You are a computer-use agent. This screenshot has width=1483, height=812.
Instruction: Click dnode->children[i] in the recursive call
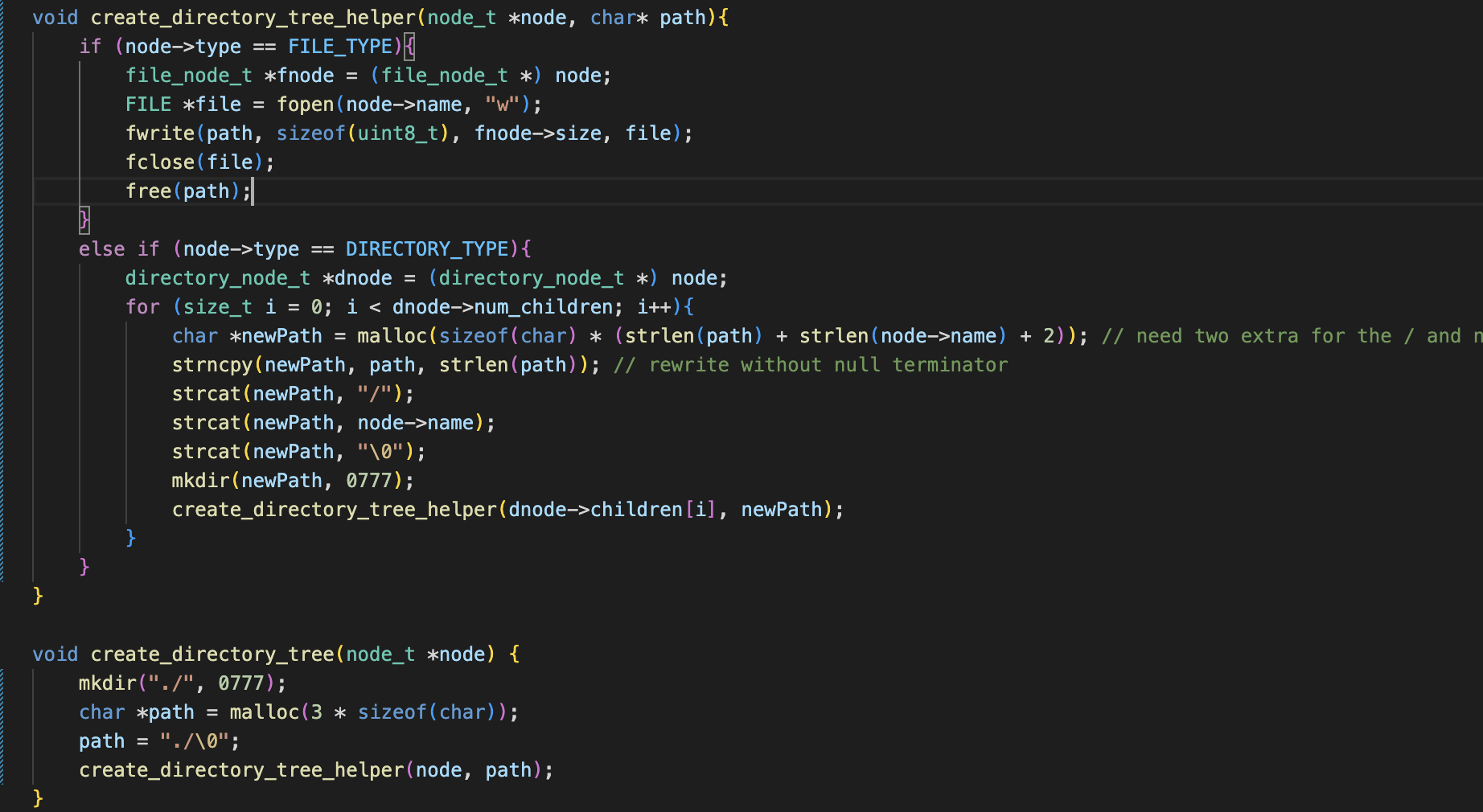coord(611,510)
